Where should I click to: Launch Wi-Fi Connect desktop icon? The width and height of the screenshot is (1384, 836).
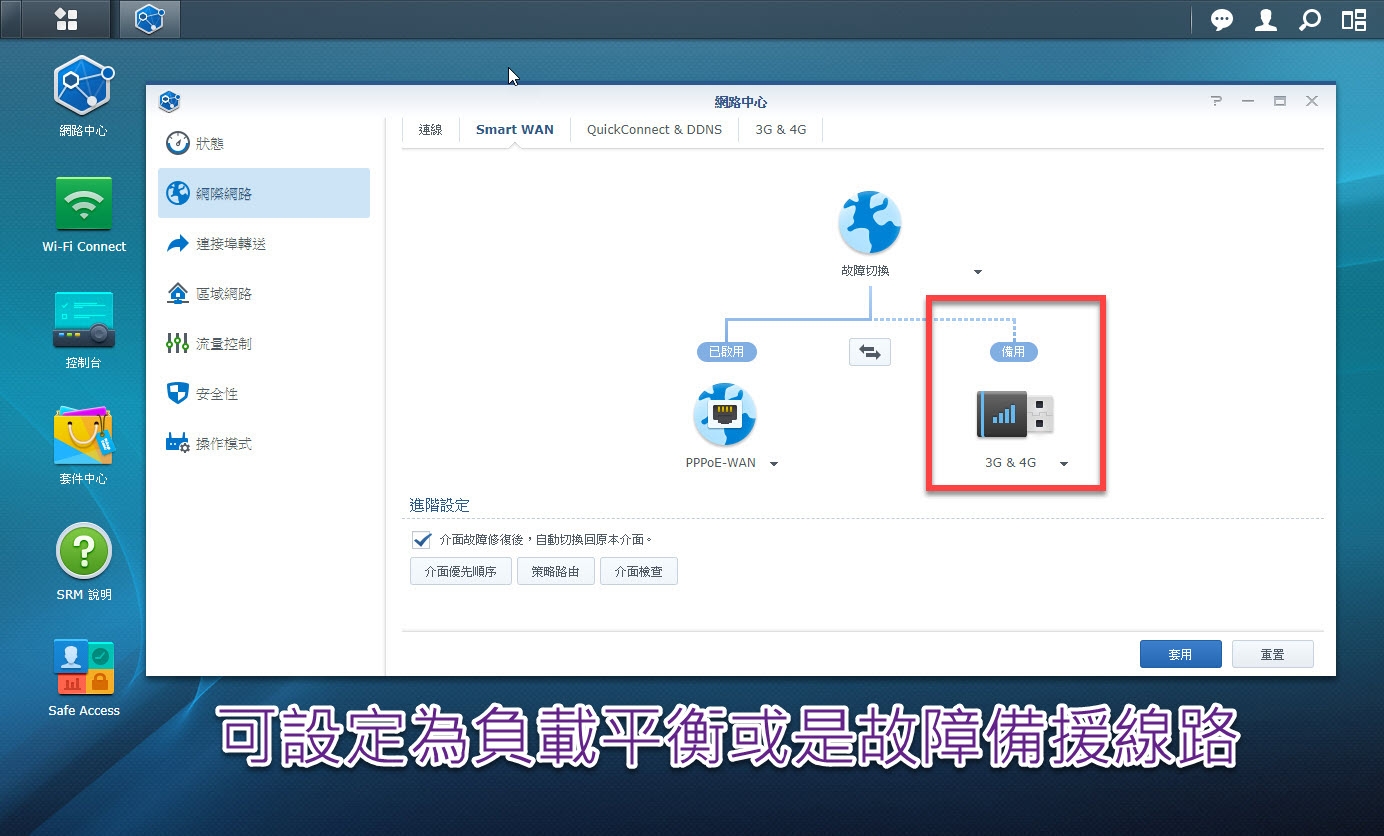(x=84, y=214)
